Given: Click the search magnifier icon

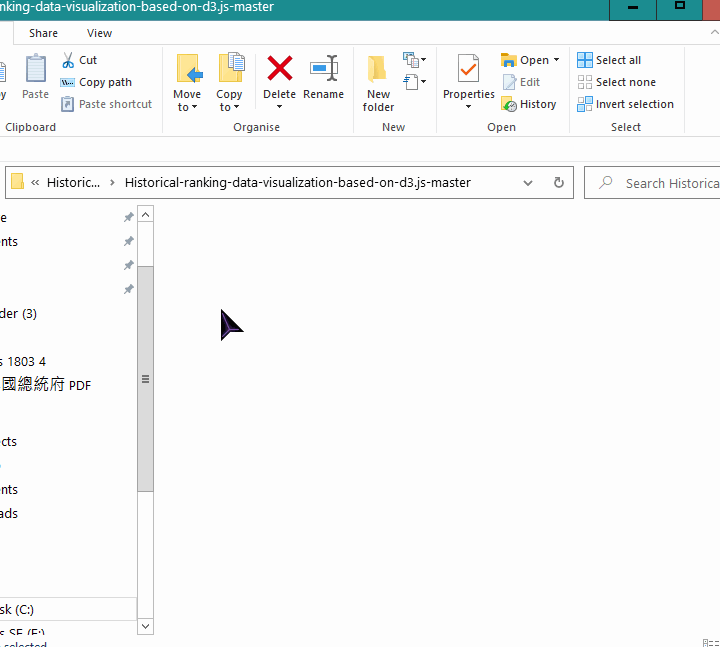Looking at the screenshot, I should coord(606,183).
